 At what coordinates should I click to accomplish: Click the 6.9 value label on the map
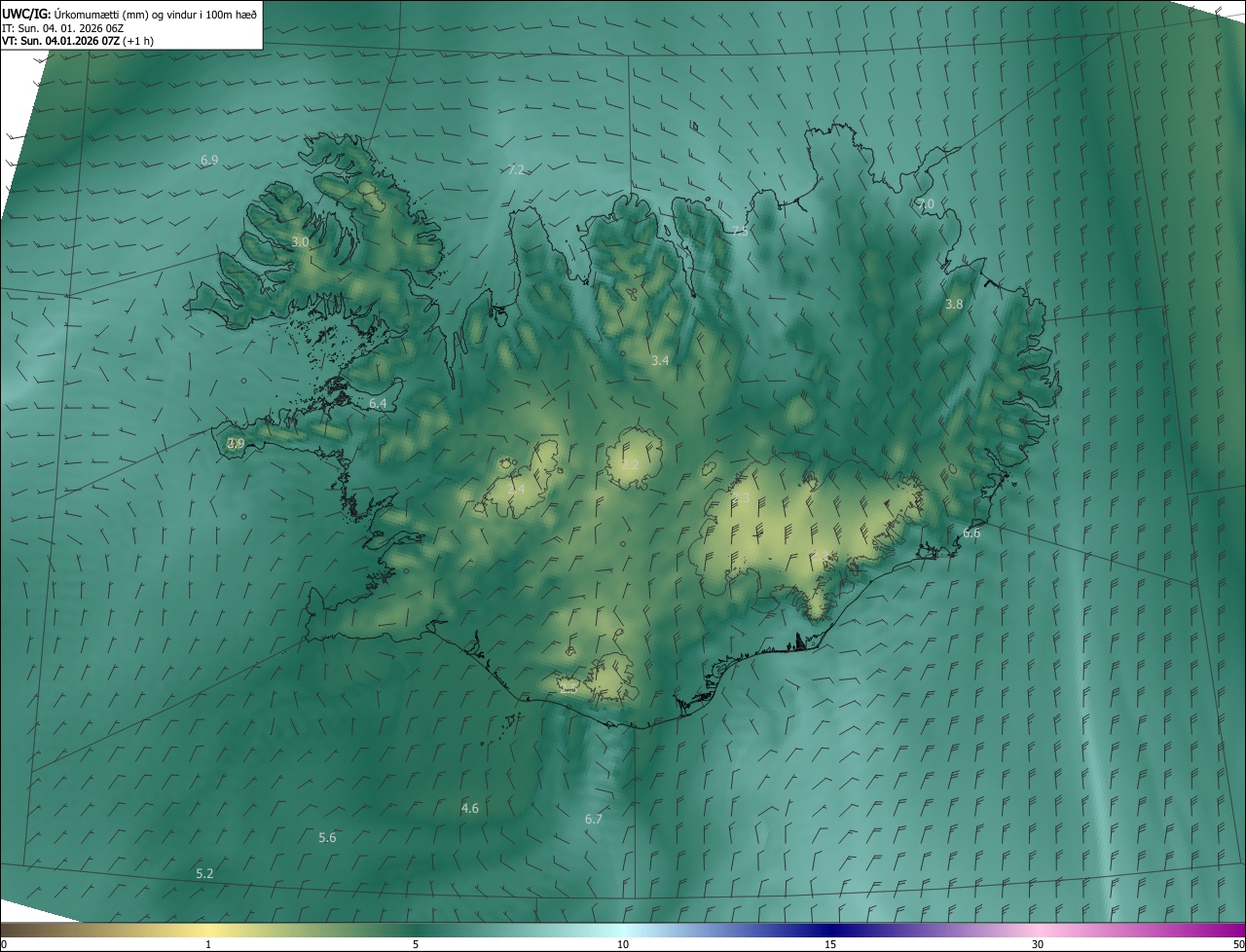pyautogui.click(x=209, y=160)
